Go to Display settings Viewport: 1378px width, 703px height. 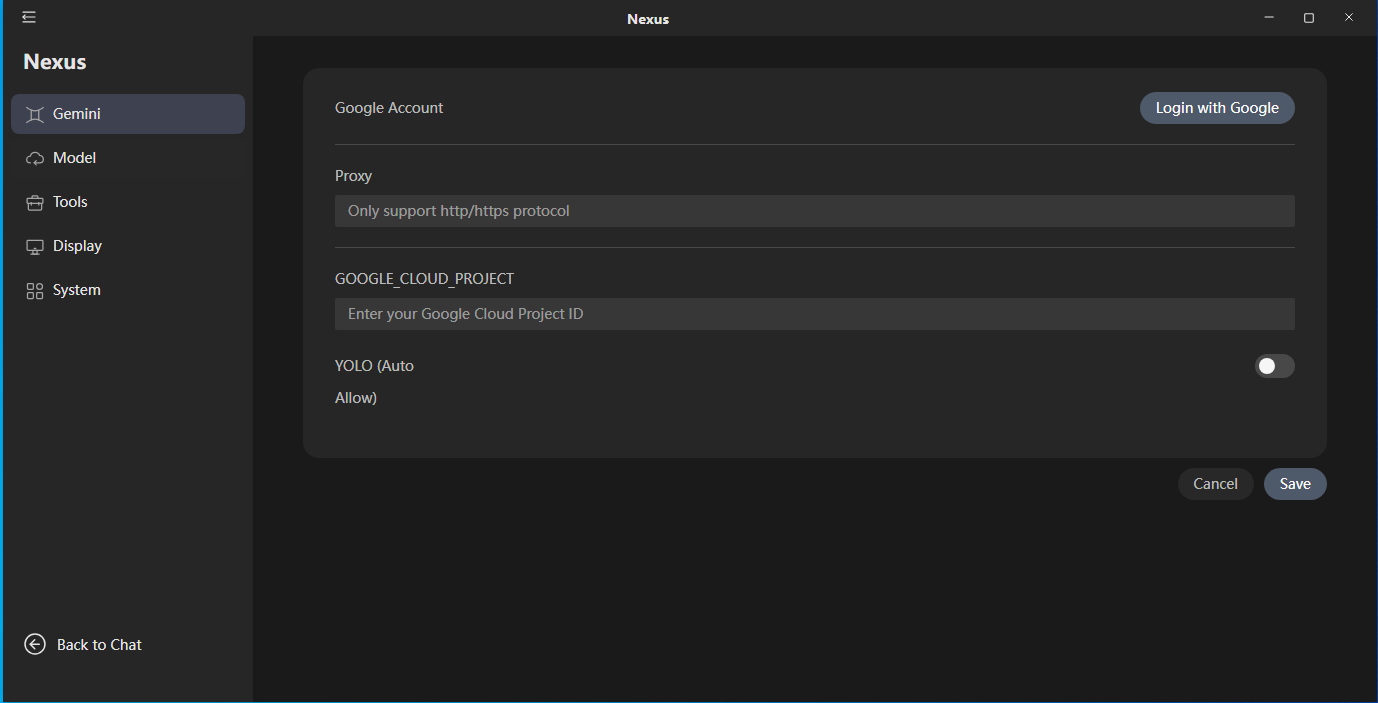[128, 246]
